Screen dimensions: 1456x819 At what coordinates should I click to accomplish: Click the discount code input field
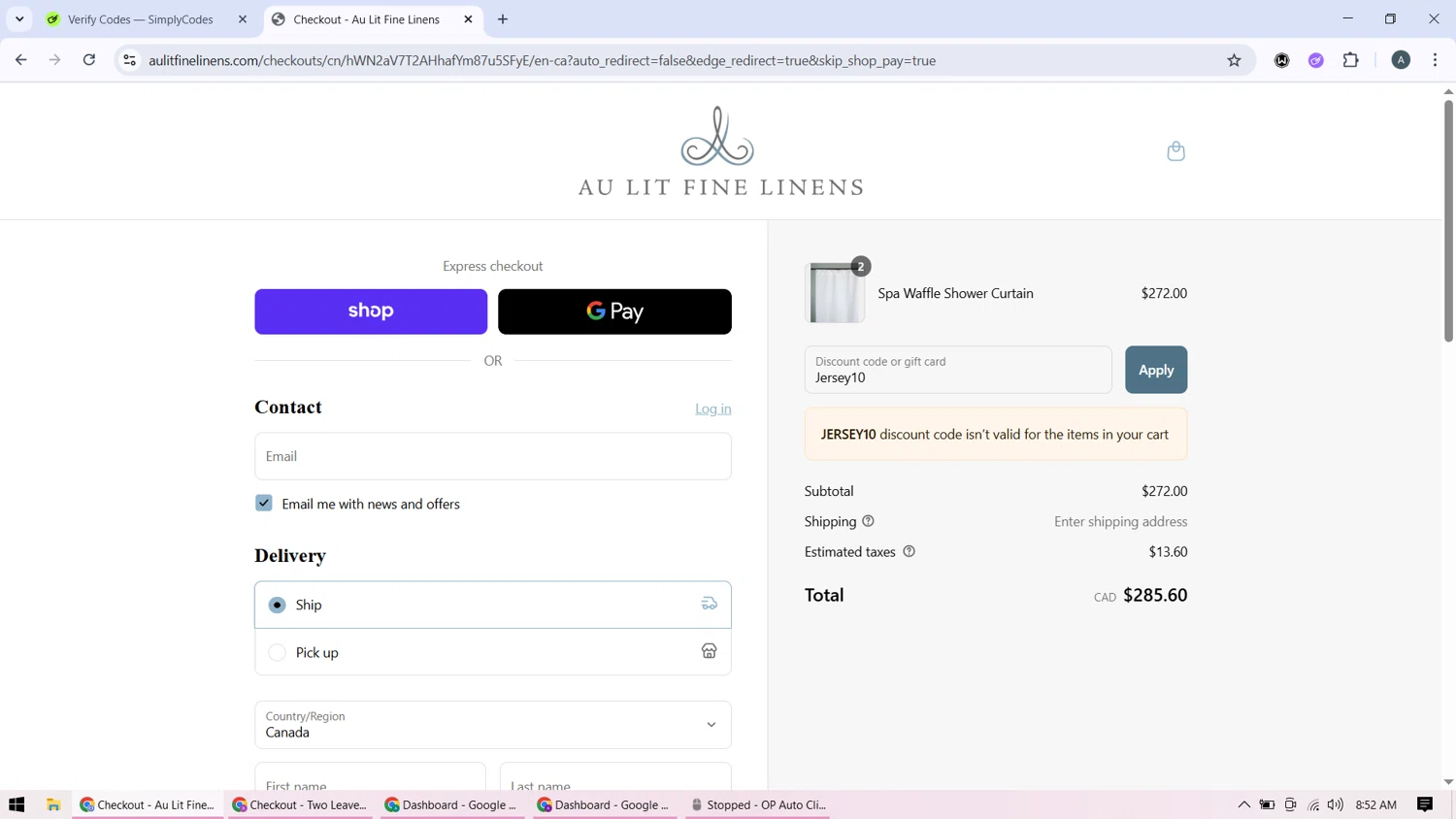(958, 370)
